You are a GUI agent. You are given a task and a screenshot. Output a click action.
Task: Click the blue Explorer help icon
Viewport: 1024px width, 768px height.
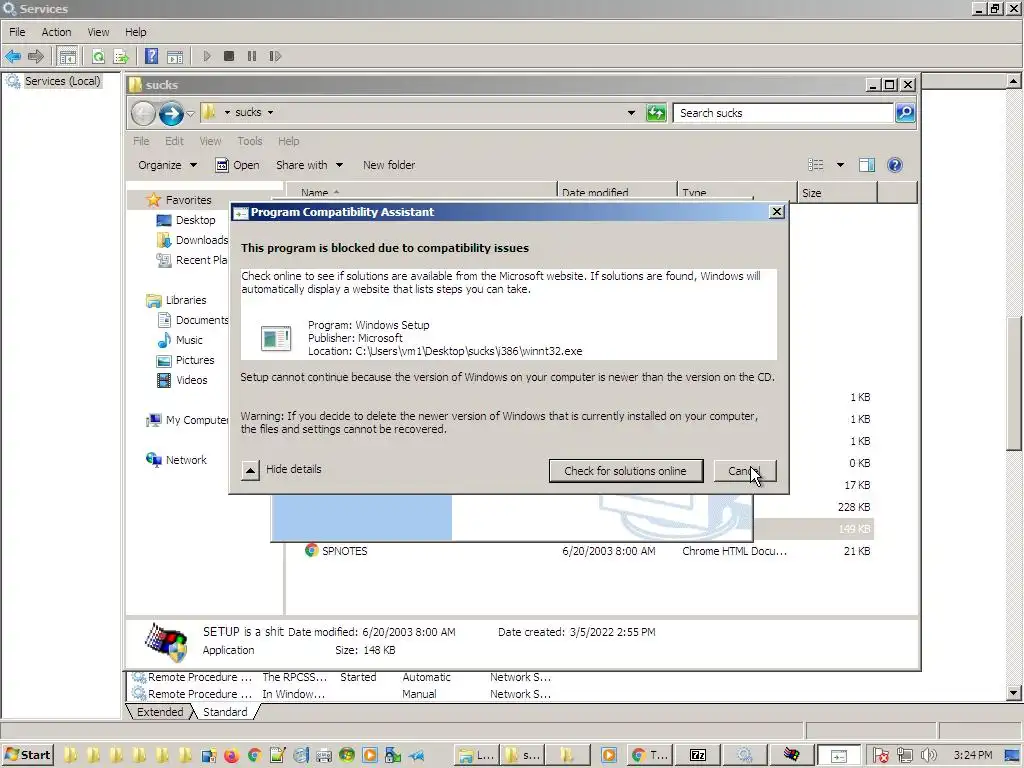click(x=895, y=165)
